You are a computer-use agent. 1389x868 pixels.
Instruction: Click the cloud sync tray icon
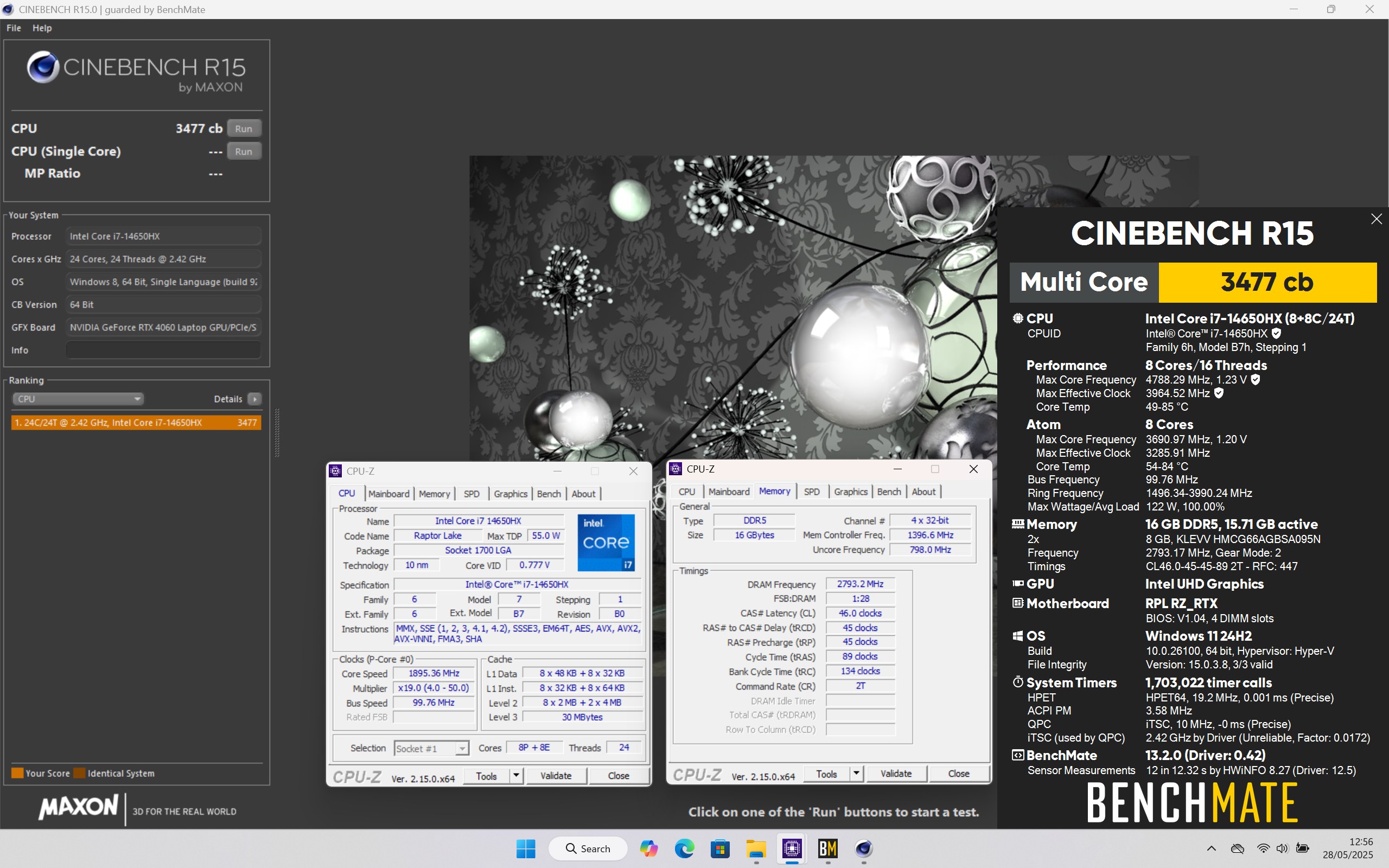[x=1238, y=848]
